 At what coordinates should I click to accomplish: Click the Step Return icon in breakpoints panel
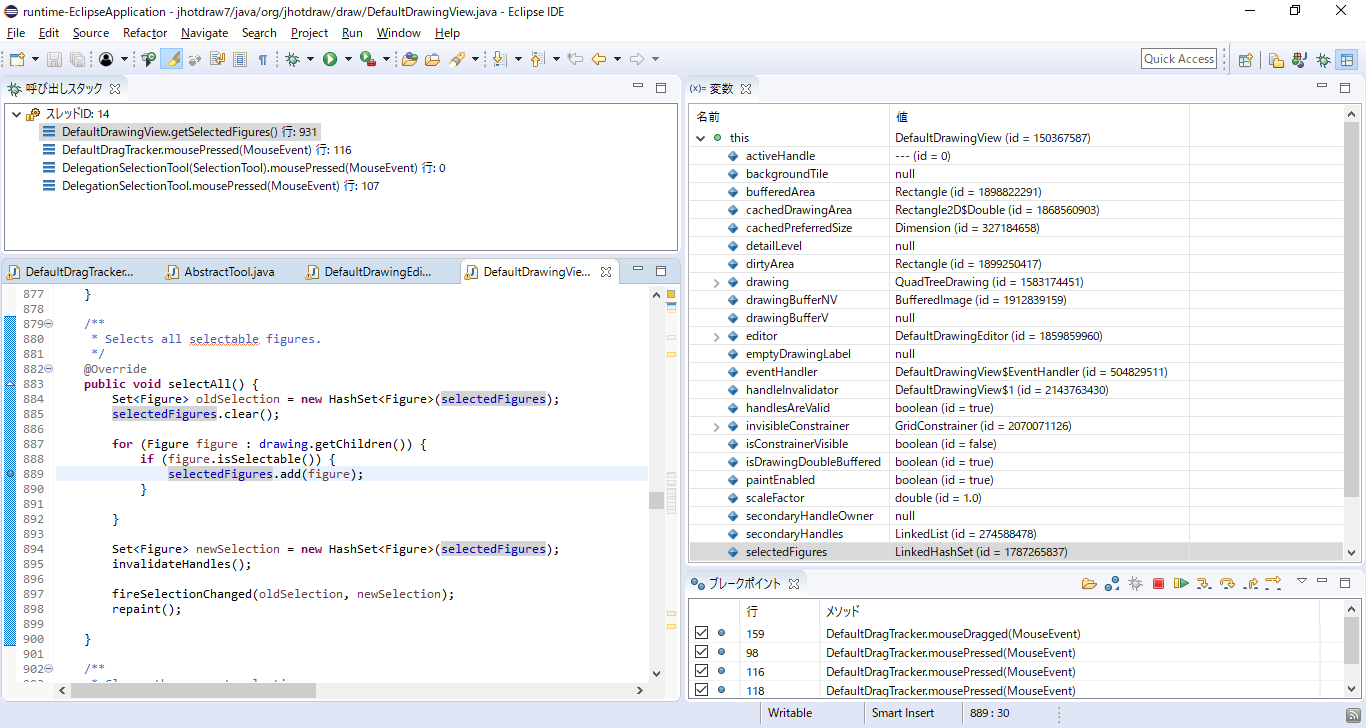(1251, 583)
